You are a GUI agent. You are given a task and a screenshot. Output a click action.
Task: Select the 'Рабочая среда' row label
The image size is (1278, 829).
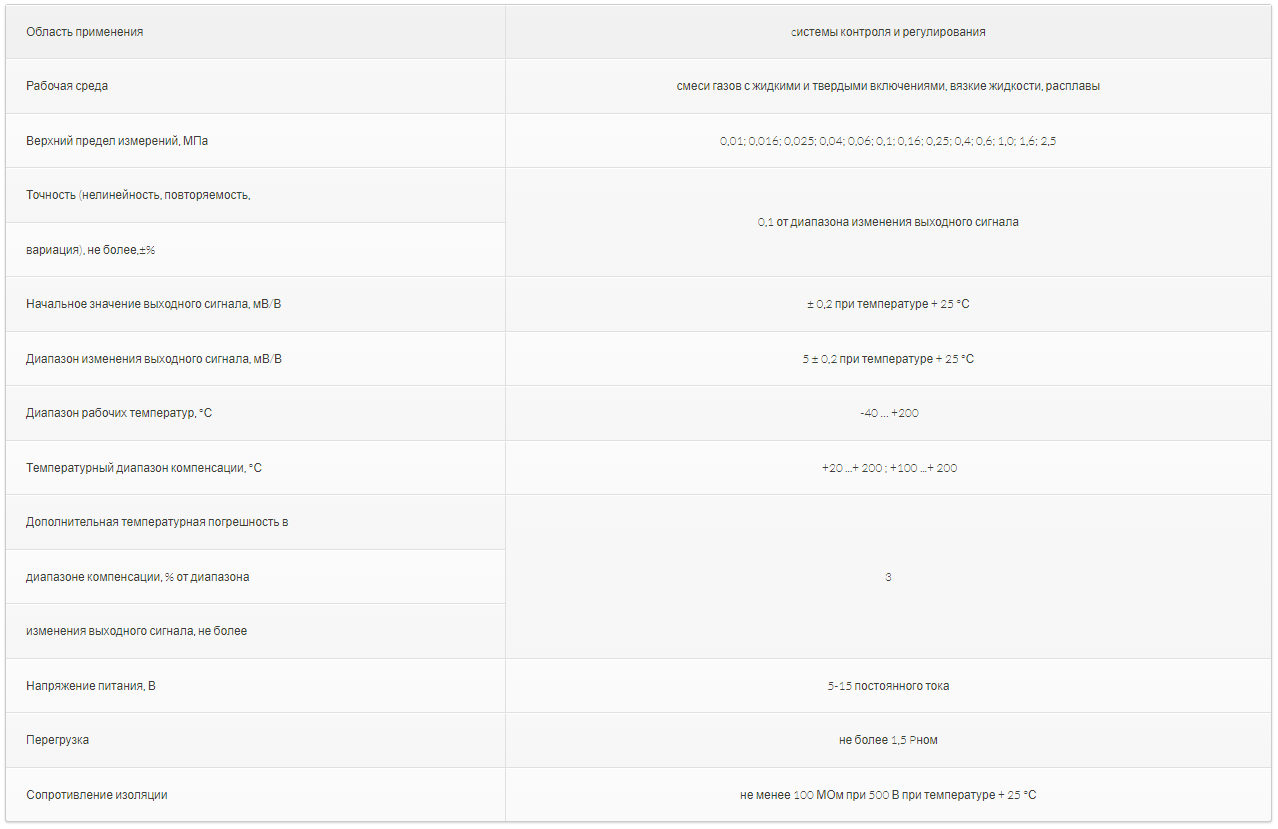[67, 86]
